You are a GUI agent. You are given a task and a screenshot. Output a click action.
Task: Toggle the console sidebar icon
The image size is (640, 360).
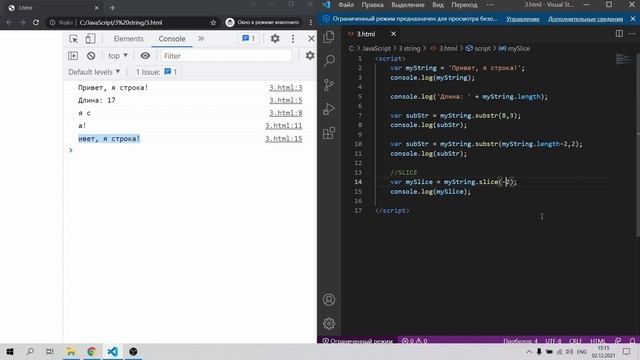click(x=73, y=56)
